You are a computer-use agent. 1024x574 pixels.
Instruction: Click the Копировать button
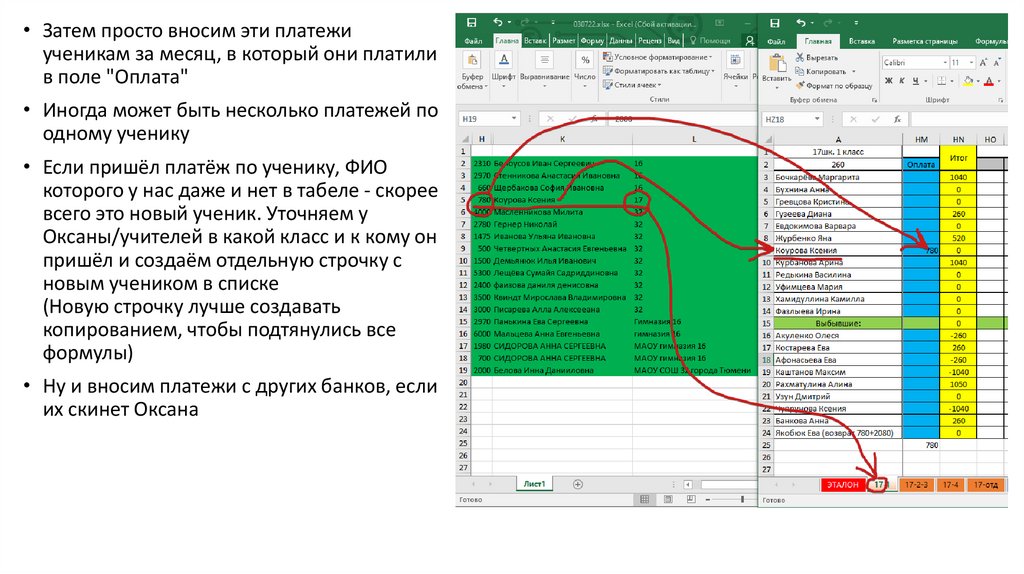(x=826, y=71)
